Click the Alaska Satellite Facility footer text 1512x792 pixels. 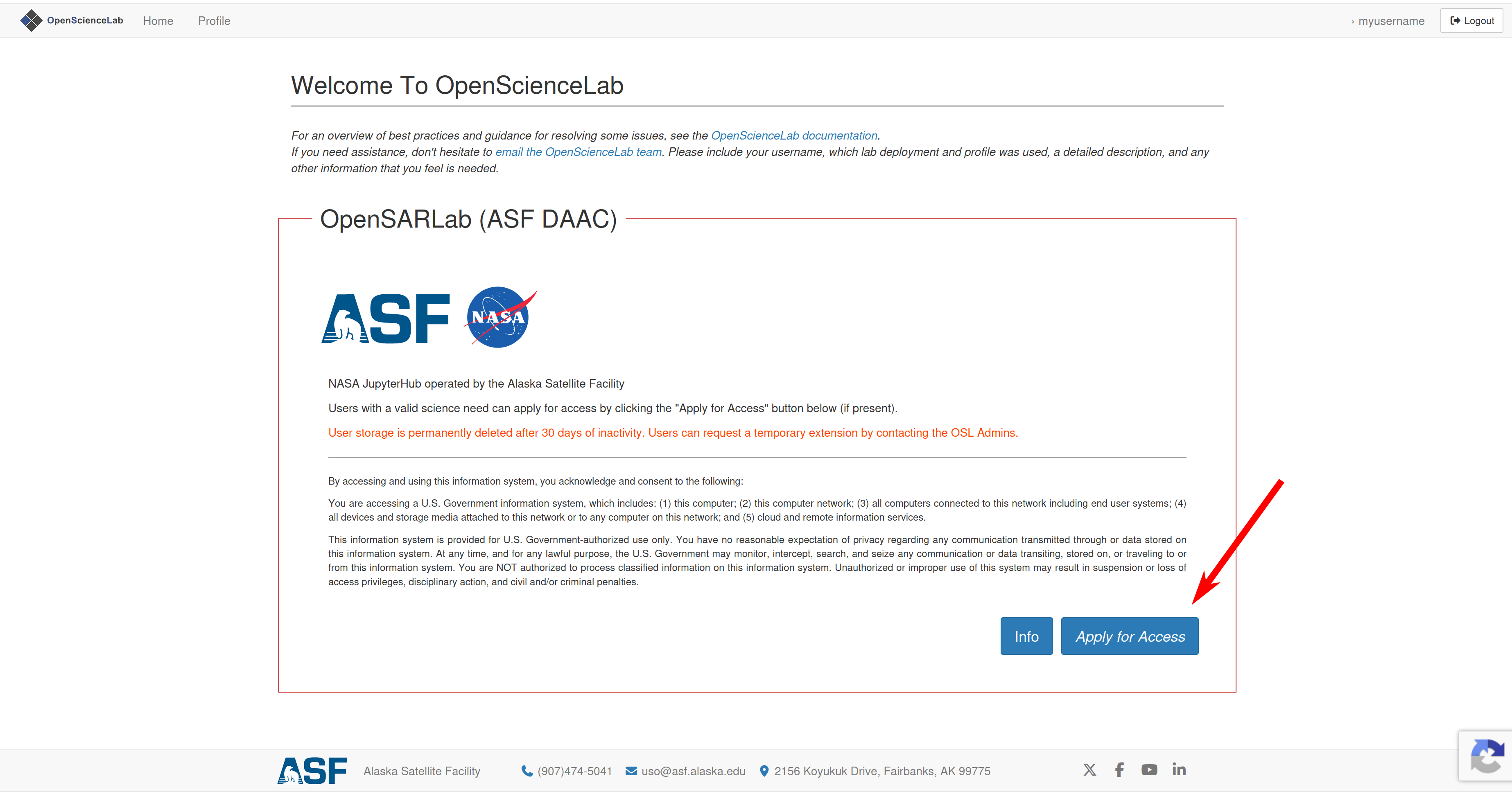[422, 772]
